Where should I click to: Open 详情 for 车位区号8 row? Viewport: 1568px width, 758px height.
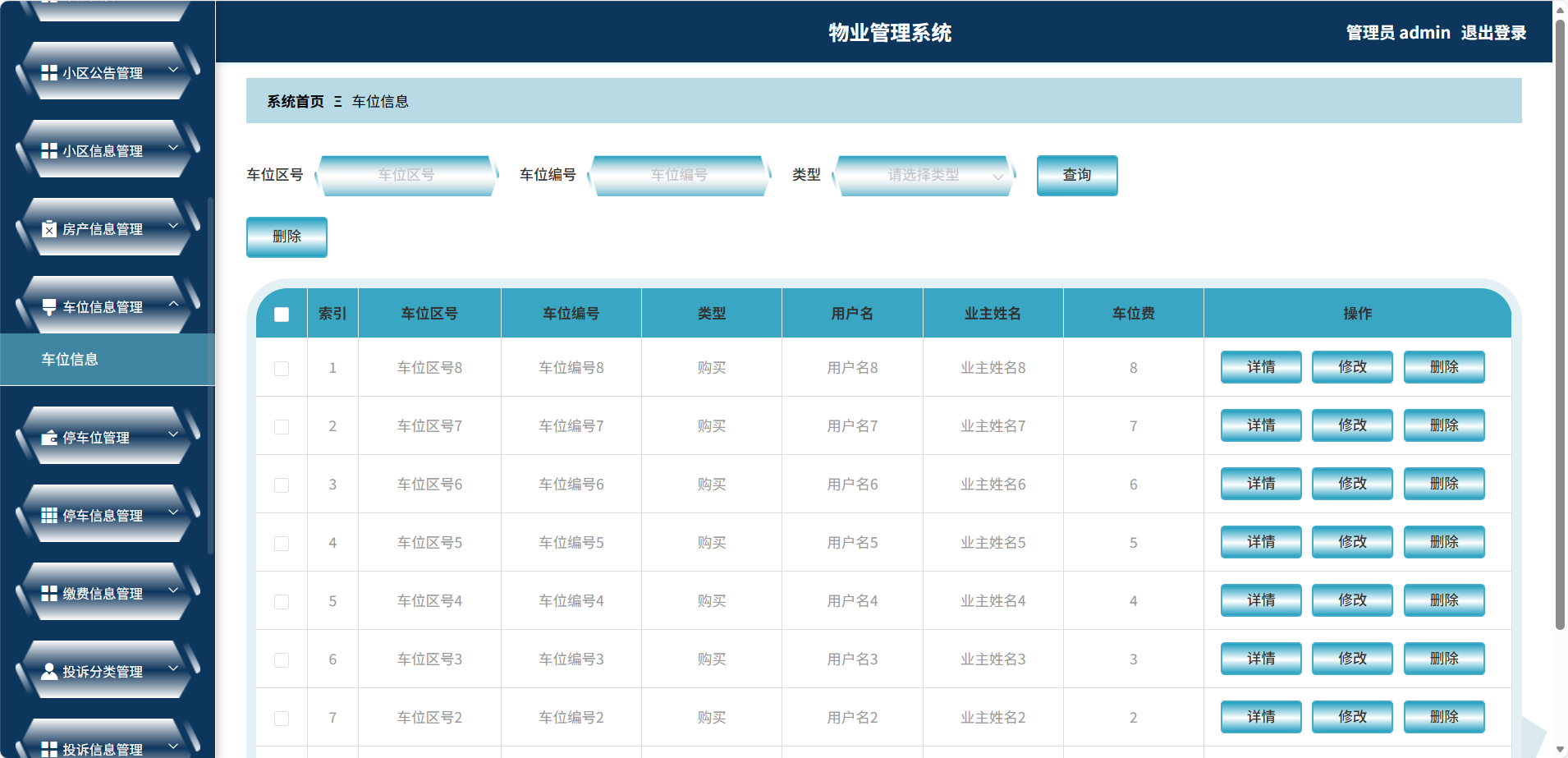1261,367
